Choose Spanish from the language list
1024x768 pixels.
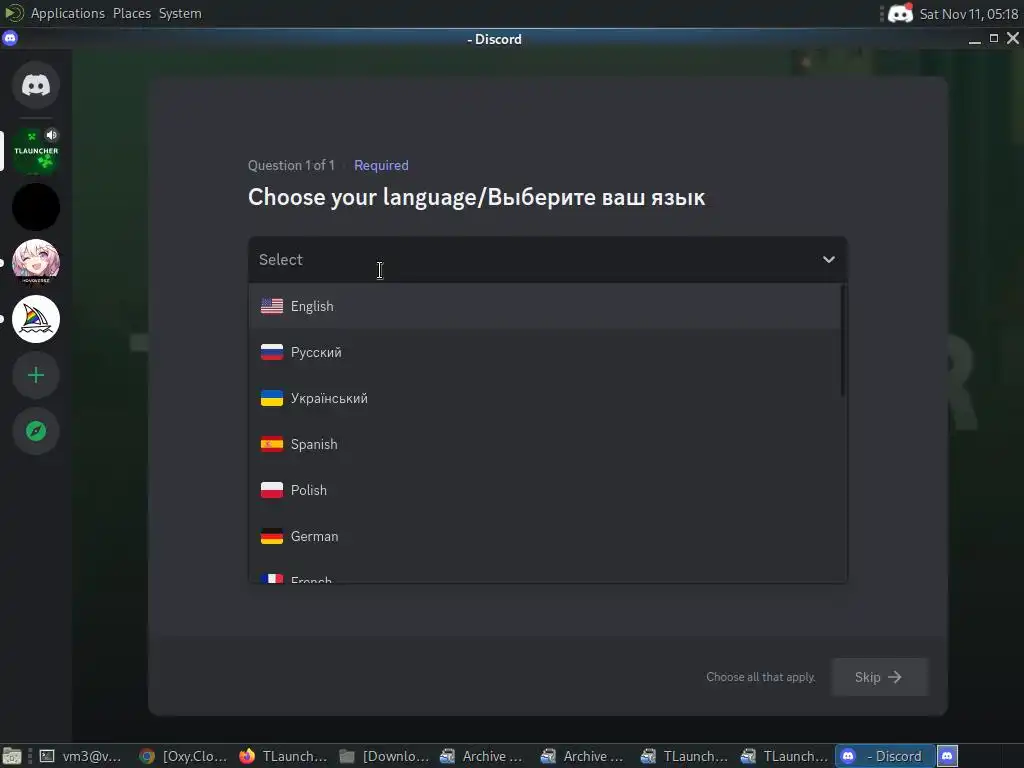[x=545, y=444]
